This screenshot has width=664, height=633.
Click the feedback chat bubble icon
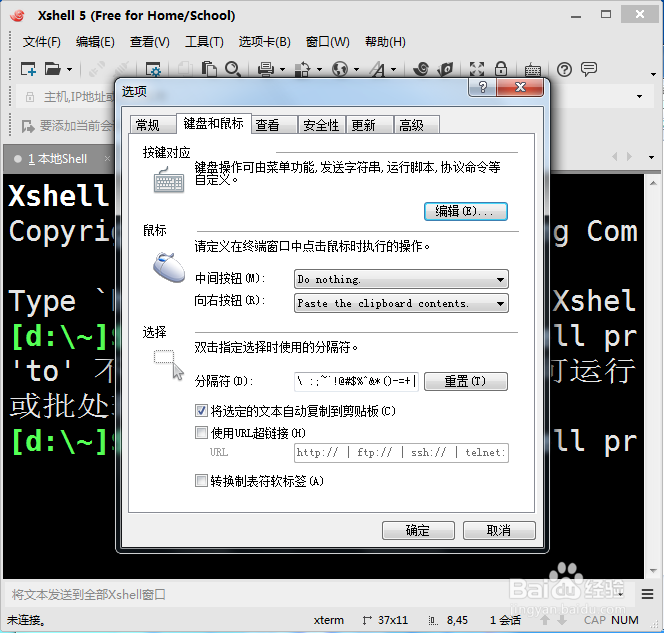(x=589, y=69)
